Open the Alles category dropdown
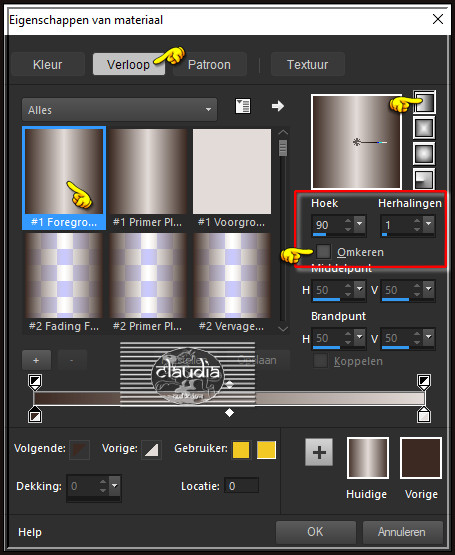Screen dimensions: 455x555 click(x=120, y=110)
